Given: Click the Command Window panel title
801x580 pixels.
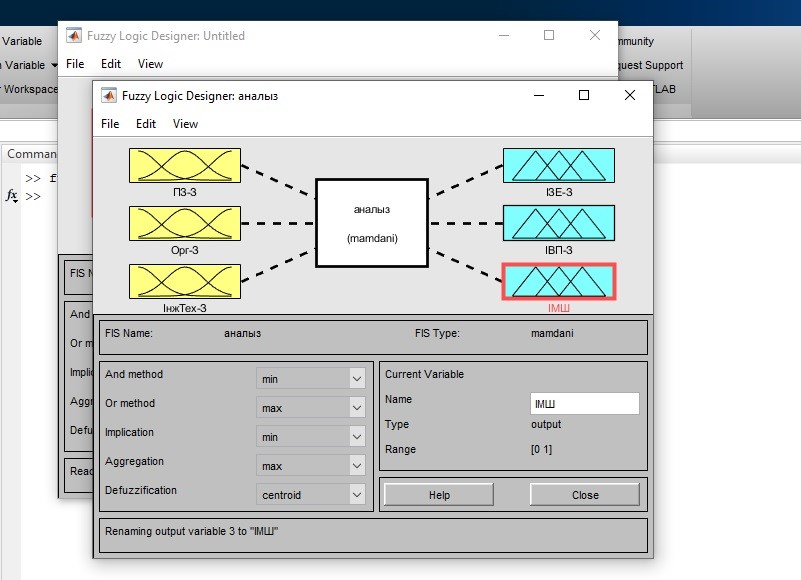Looking at the screenshot, I should click(31, 154).
